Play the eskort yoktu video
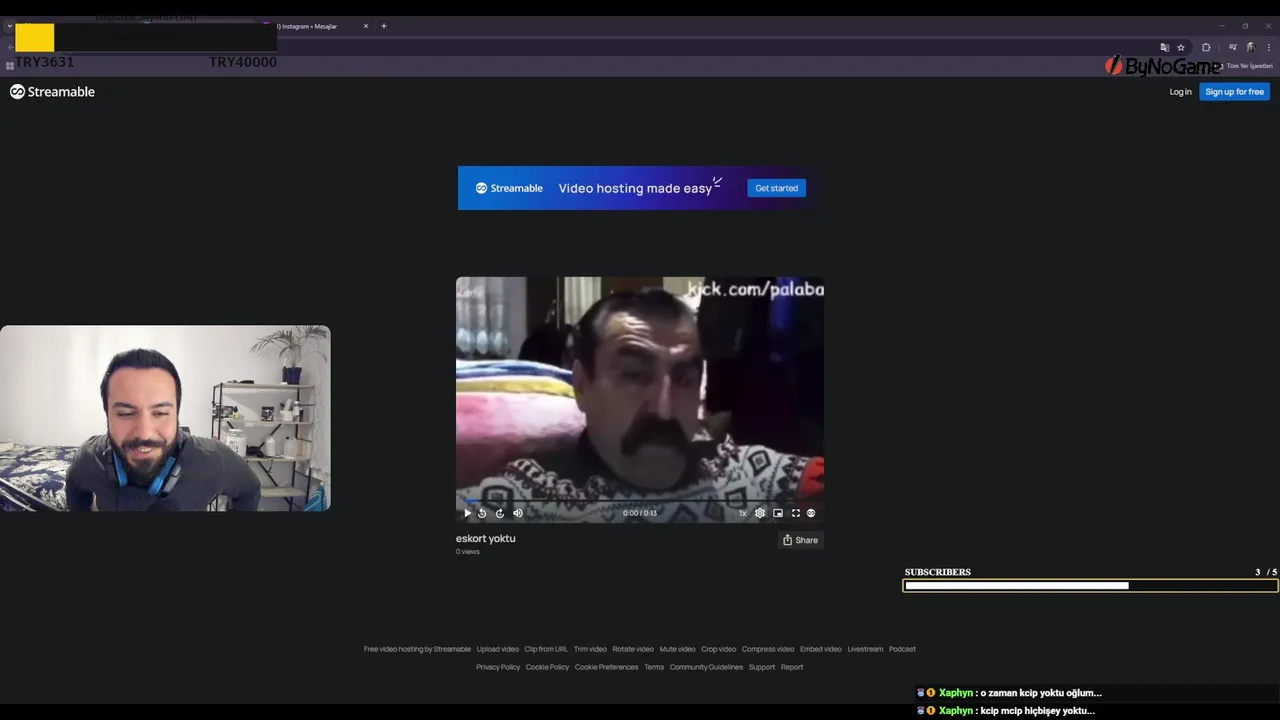Viewport: 1280px width, 720px height. coord(467,513)
